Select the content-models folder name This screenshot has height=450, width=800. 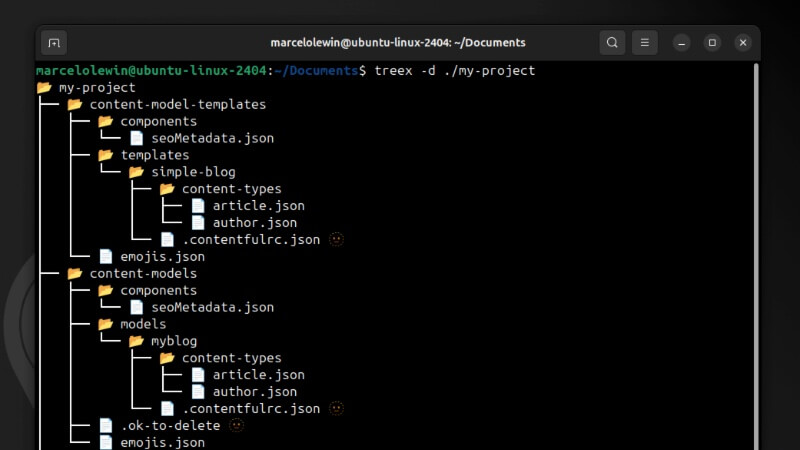tap(143, 273)
